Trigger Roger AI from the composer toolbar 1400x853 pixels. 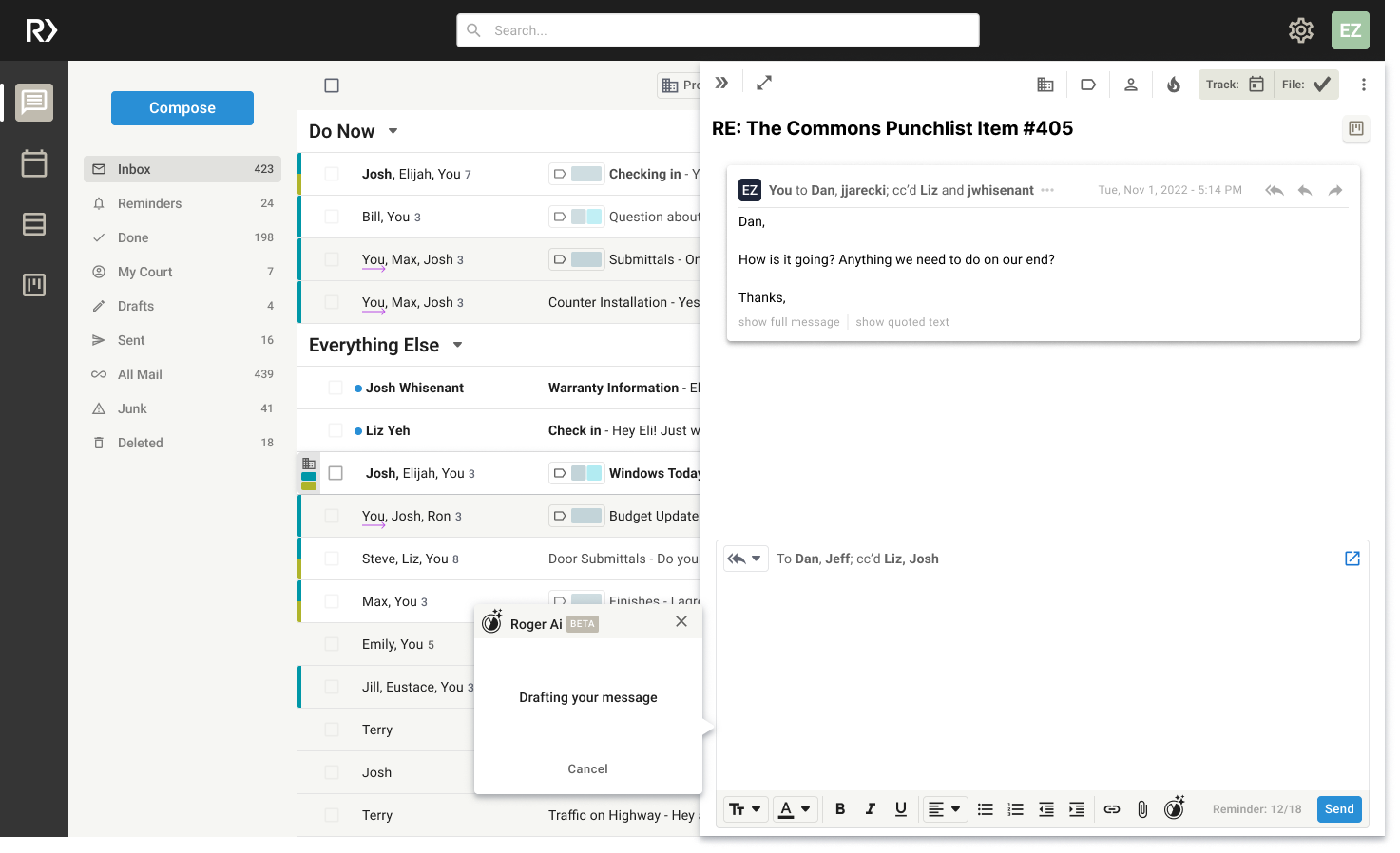(x=1174, y=808)
